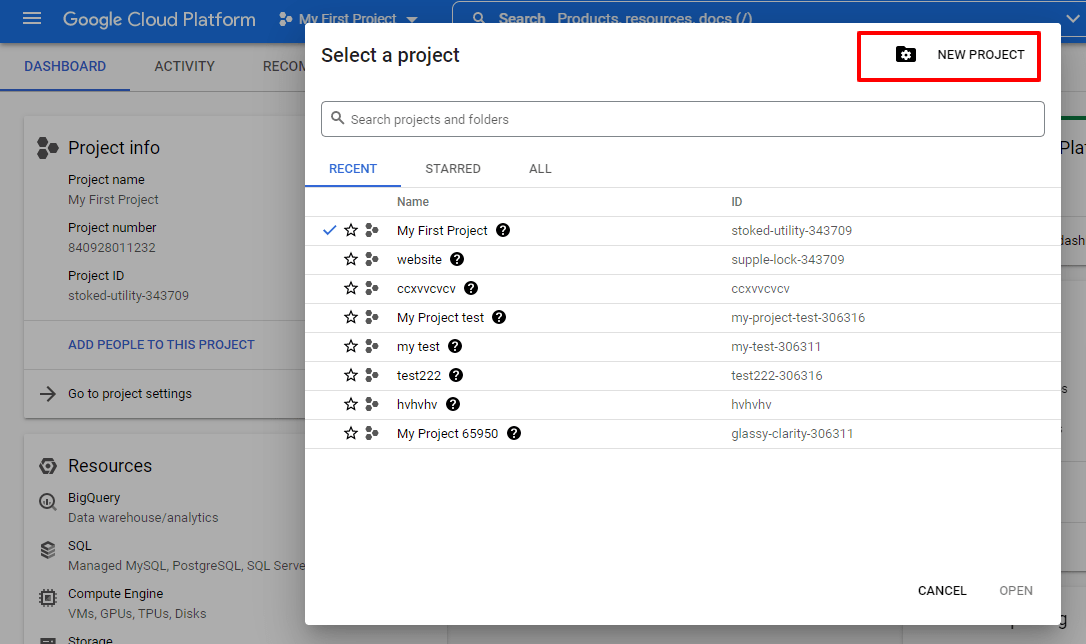The image size is (1086, 644).
Task: Open the My First Project selector dropdown
Action: point(348,19)
